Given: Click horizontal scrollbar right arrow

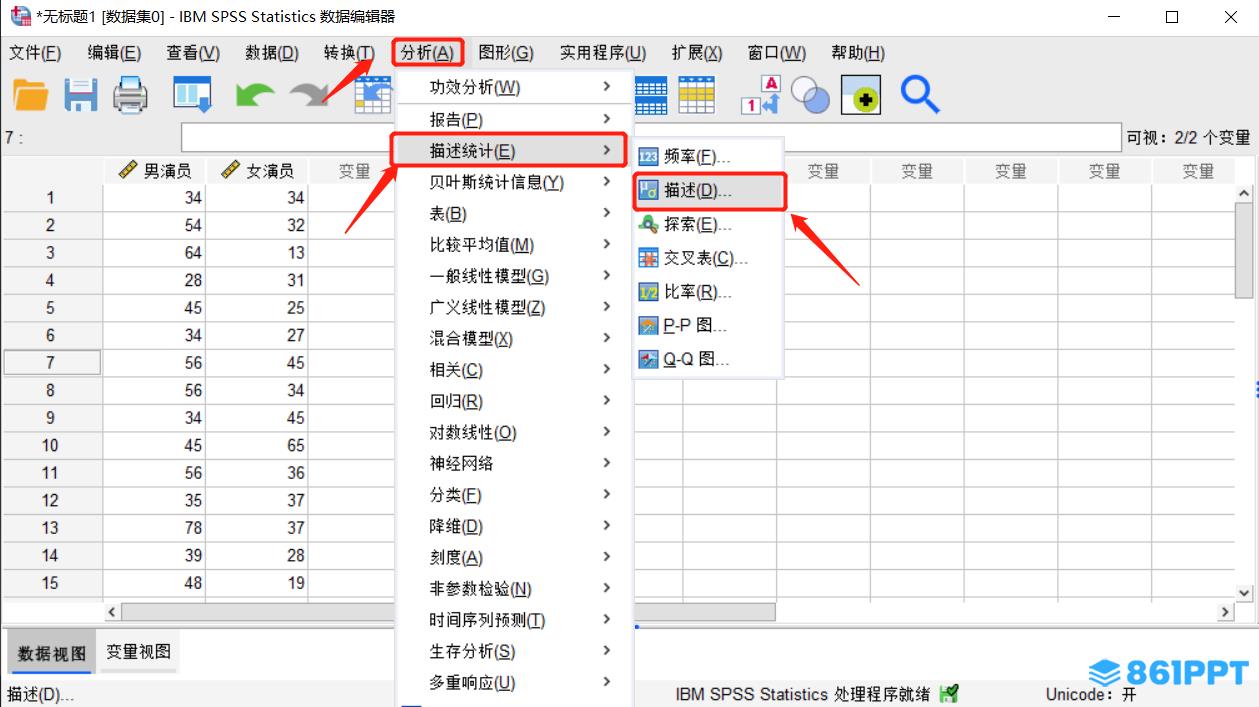Looking at the screenshot, I should [x=1226, y=611].
